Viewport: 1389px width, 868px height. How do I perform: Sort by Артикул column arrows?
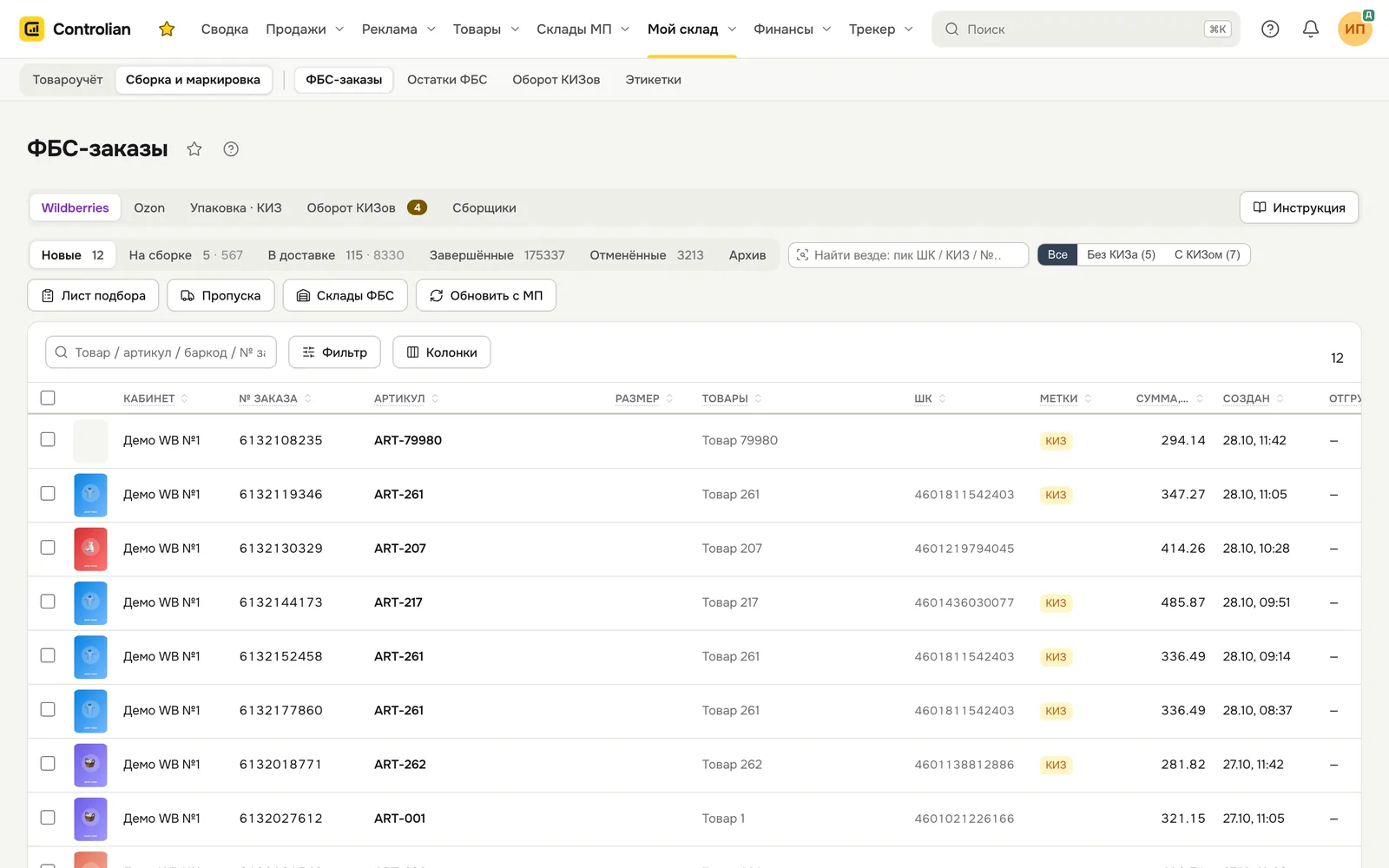[x=435, y=398]
